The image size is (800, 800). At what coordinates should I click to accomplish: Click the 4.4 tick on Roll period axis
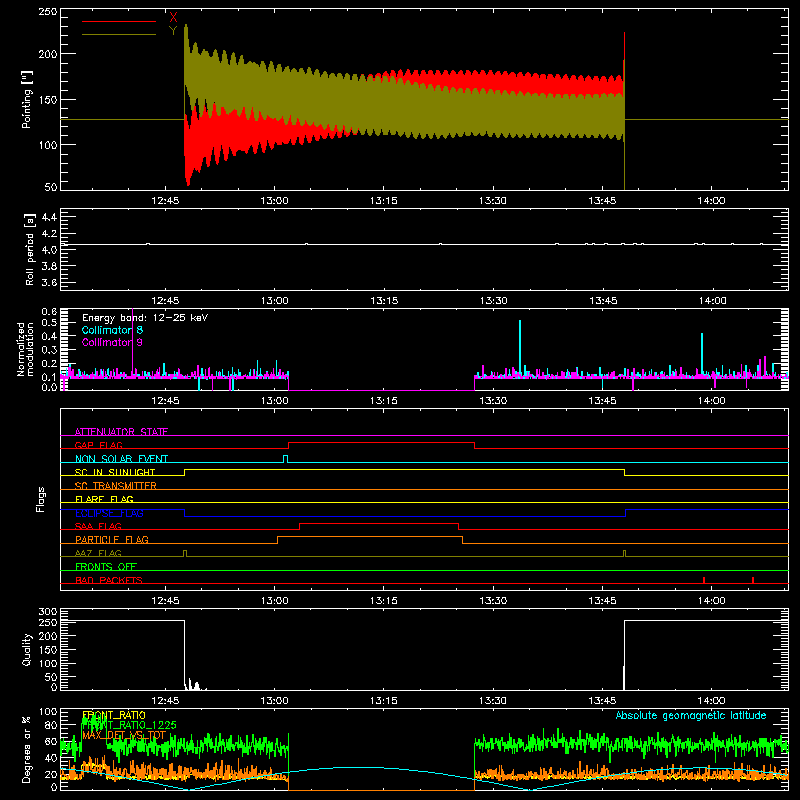(49, 217)
